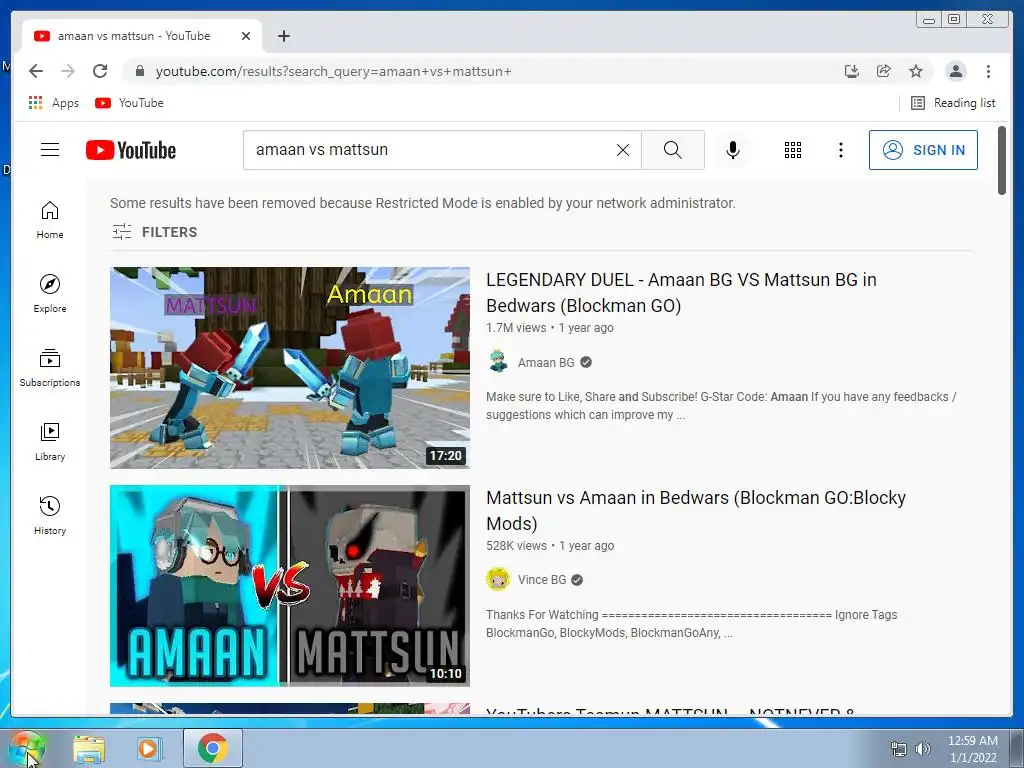This screenshot has width=1024, height=768.
Task: Clear the search box with the X
Action: coord(622,150)
